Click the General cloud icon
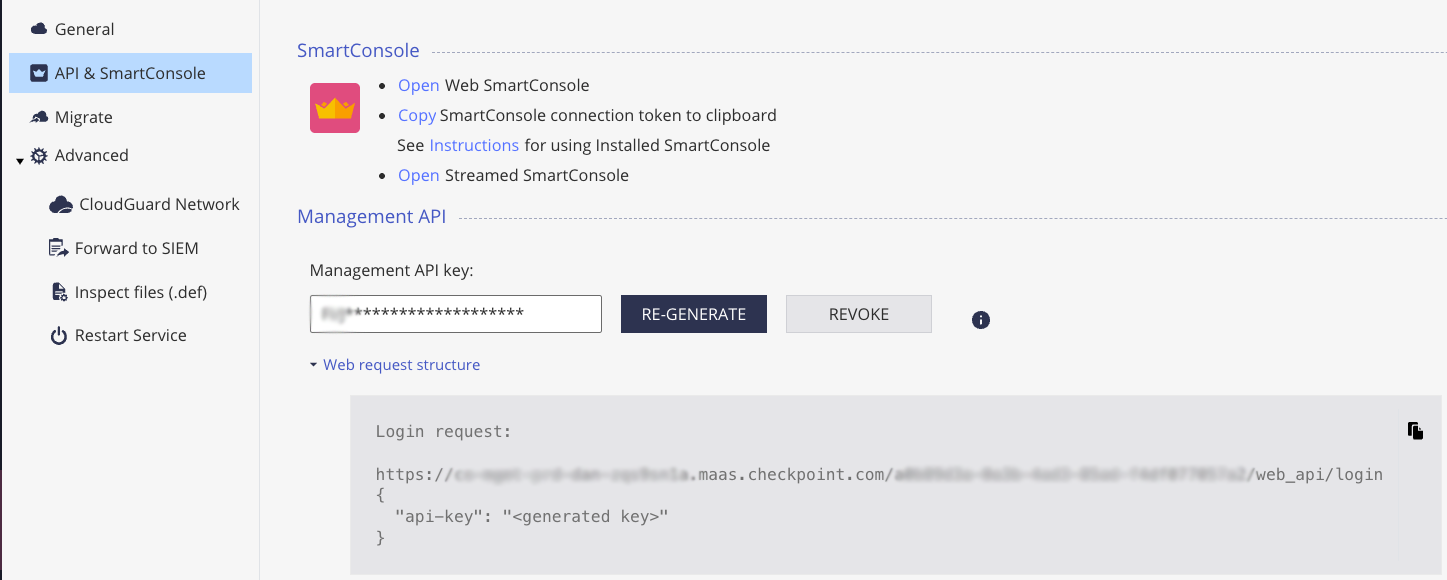The height and width of the screenshot is (580, 1447). (x=39, y=29)
